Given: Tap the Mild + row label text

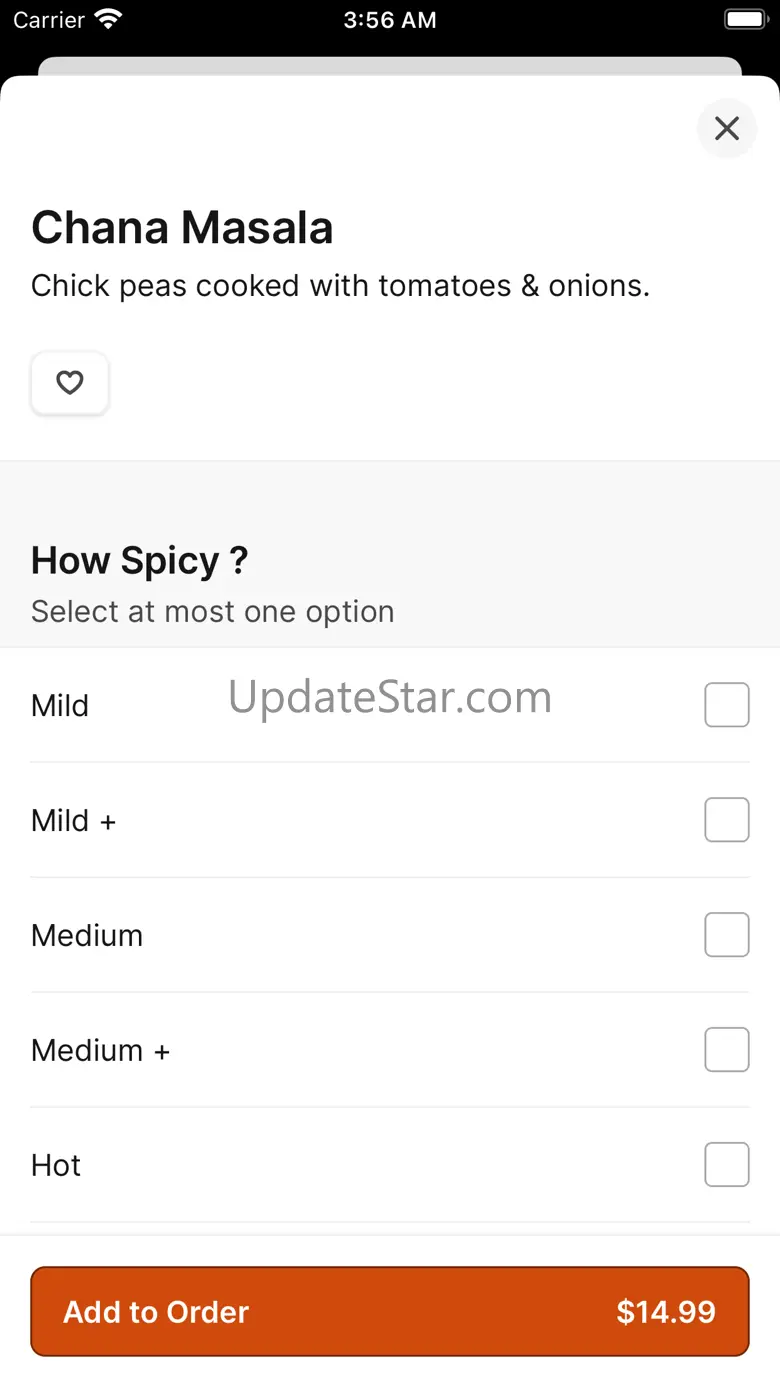Looking at the screenshot, I should [74, 820].
